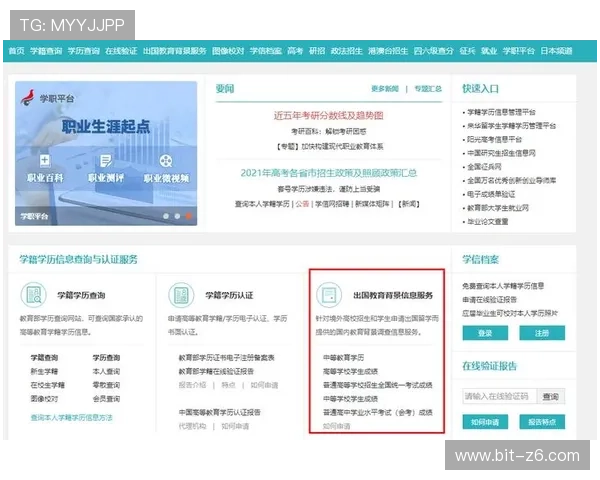
Task: Open 图像校对 in the top navigation bar
Action: pos(228,51)
